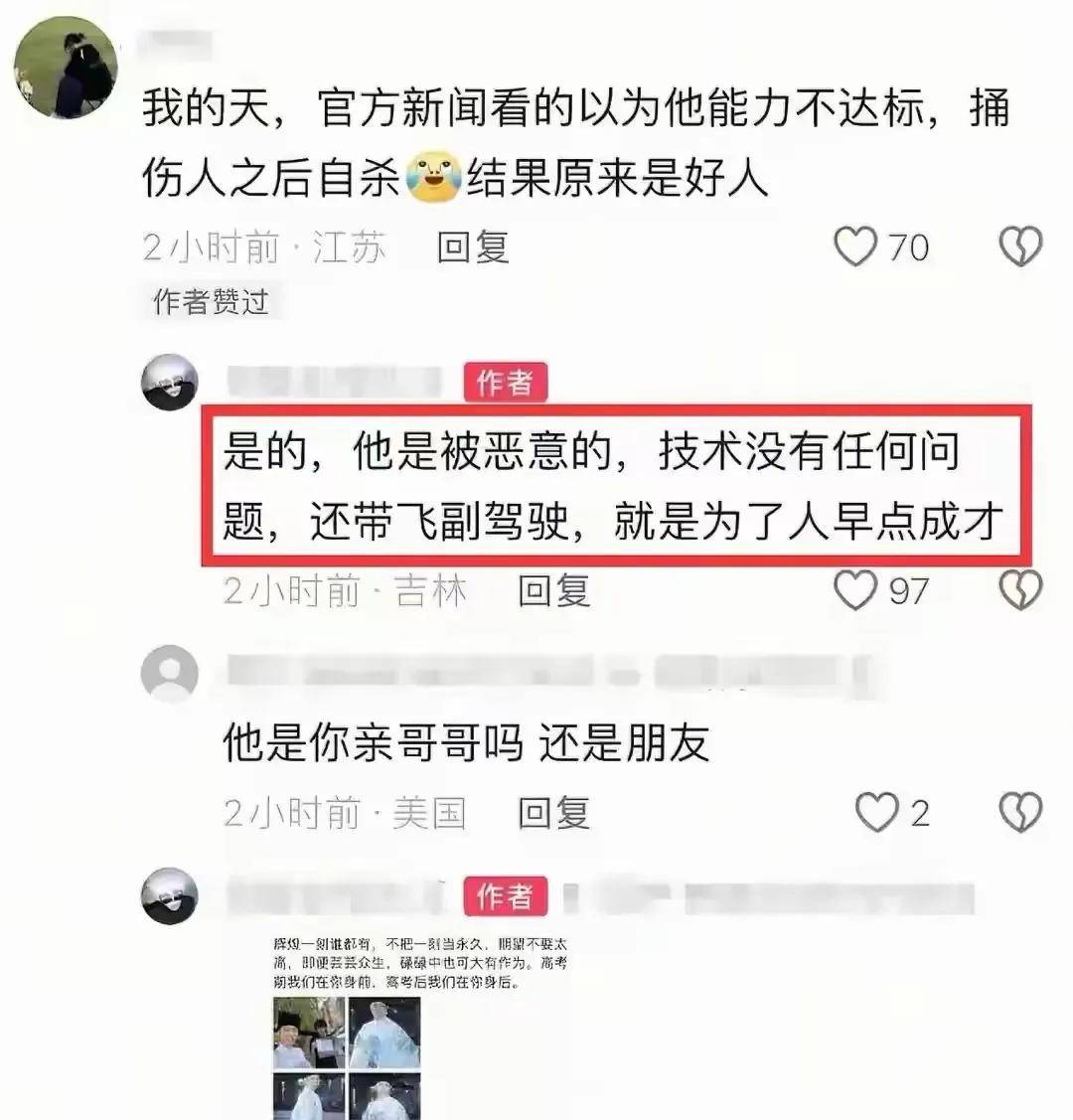Reply to the 美国 comment via 回复

coord(554,814)
